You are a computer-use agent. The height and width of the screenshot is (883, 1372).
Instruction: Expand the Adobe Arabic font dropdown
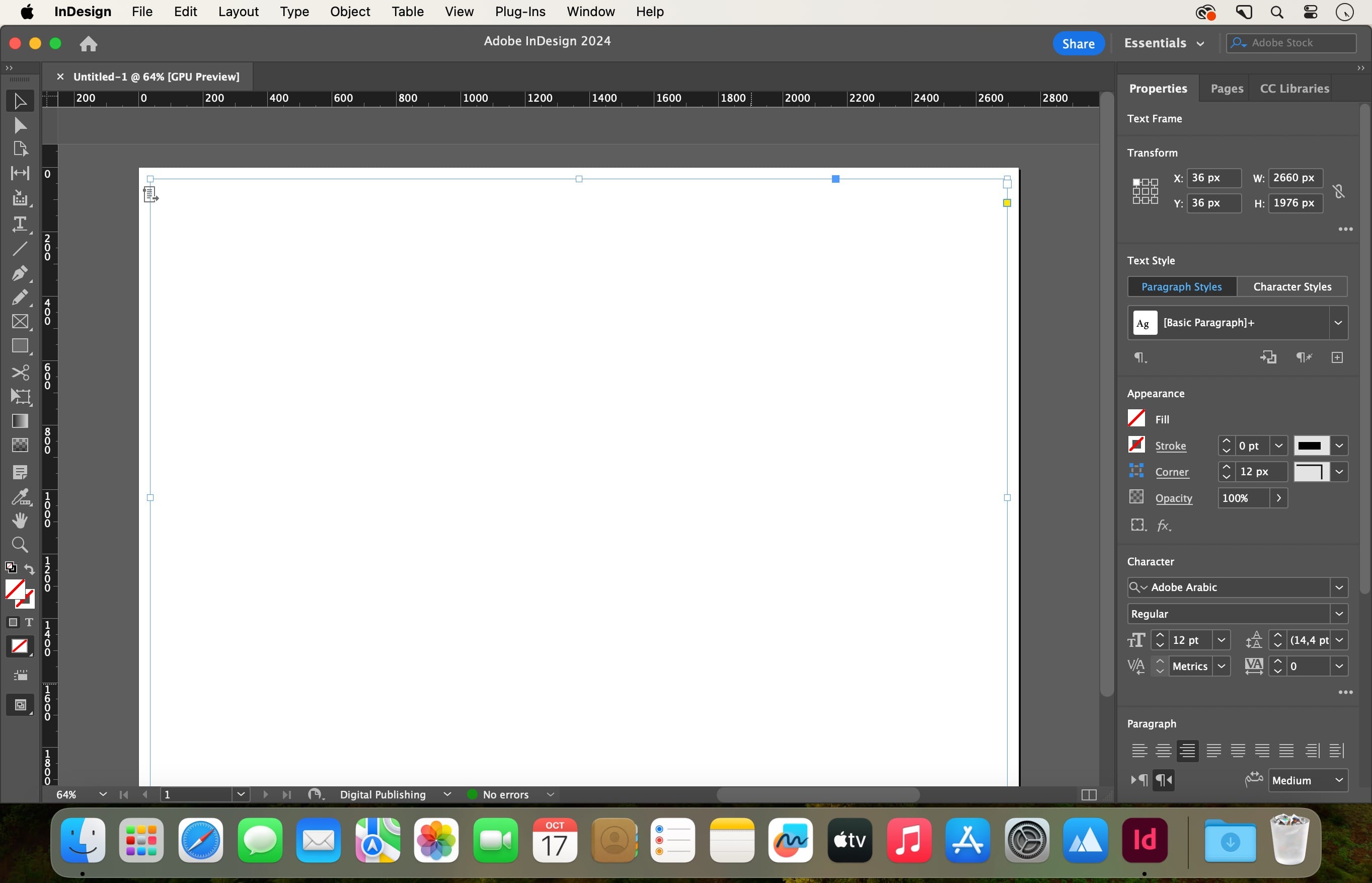pyautogui.click(x=1339, y=587)
